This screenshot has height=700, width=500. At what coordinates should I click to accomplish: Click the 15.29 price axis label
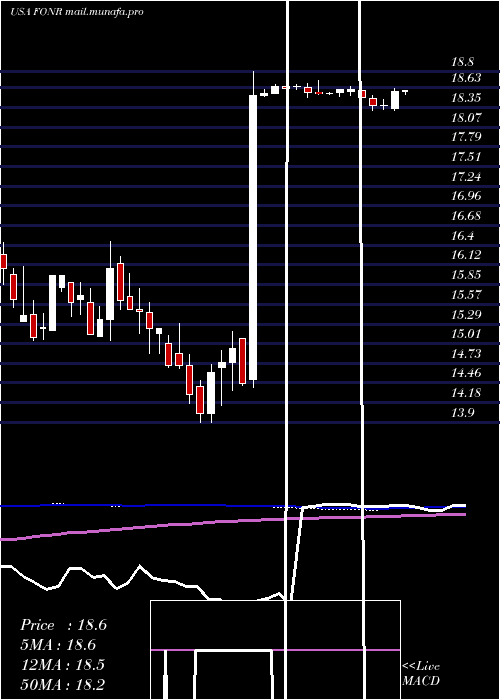click(x=466, y=315)
